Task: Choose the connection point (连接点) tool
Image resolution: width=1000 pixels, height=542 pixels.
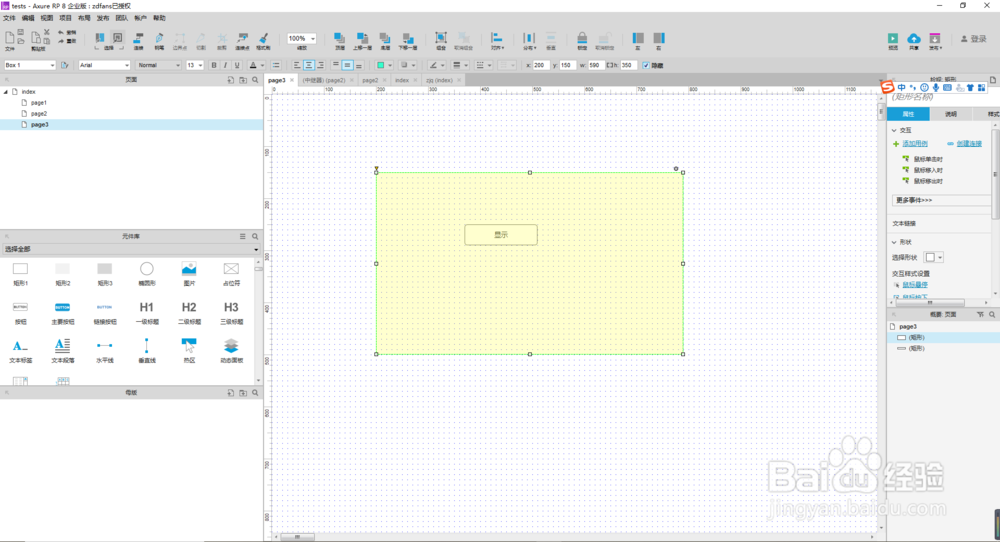Action: 242,41
